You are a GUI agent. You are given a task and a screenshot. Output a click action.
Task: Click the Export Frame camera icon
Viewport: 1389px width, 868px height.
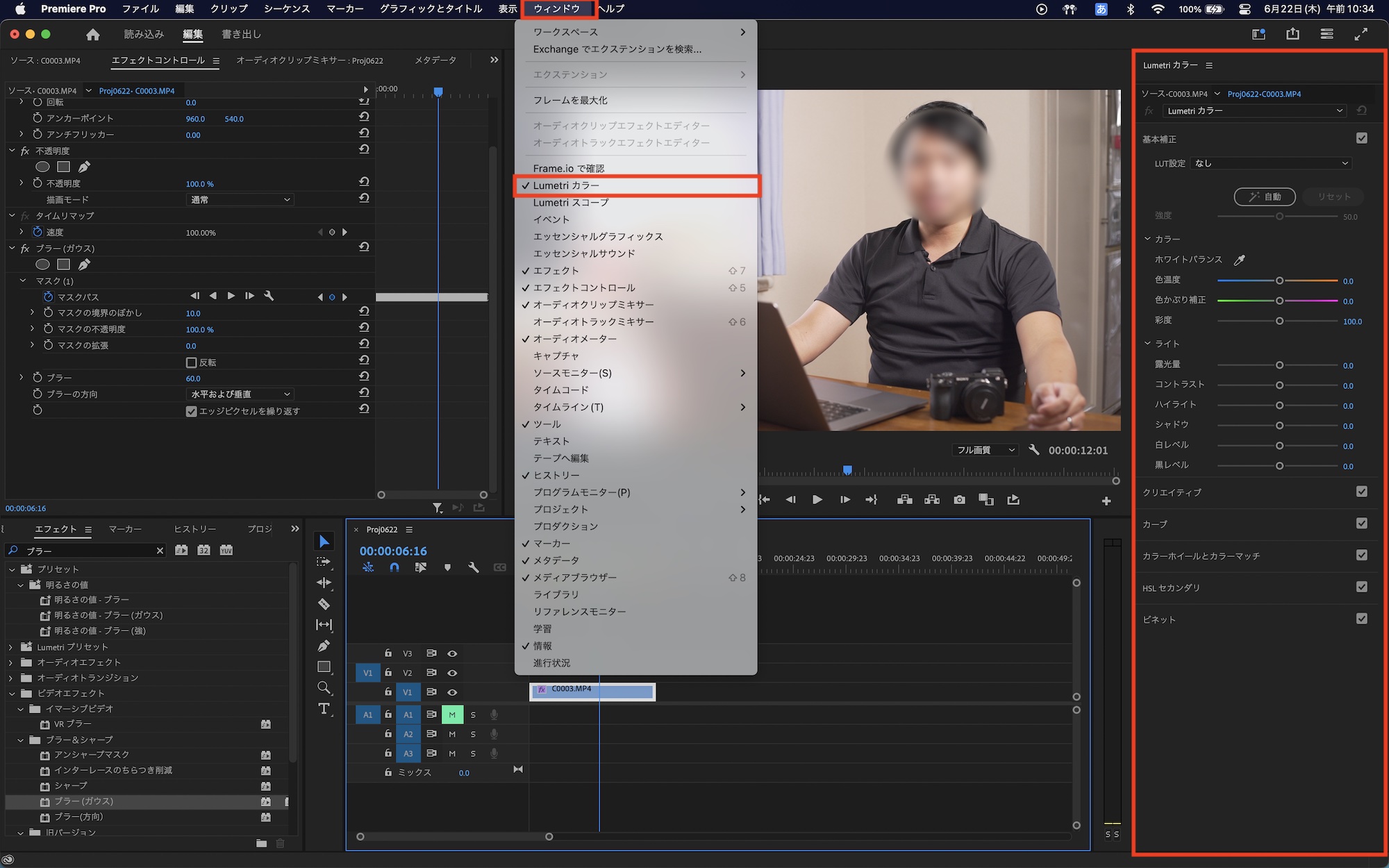[959, 500]
